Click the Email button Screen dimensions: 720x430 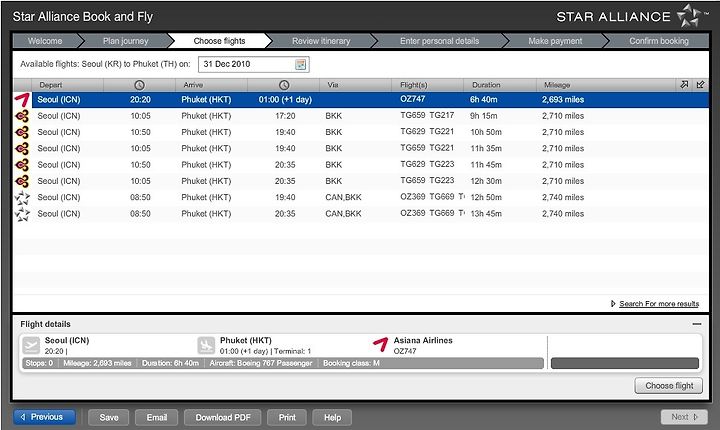[x=157, y=418]
